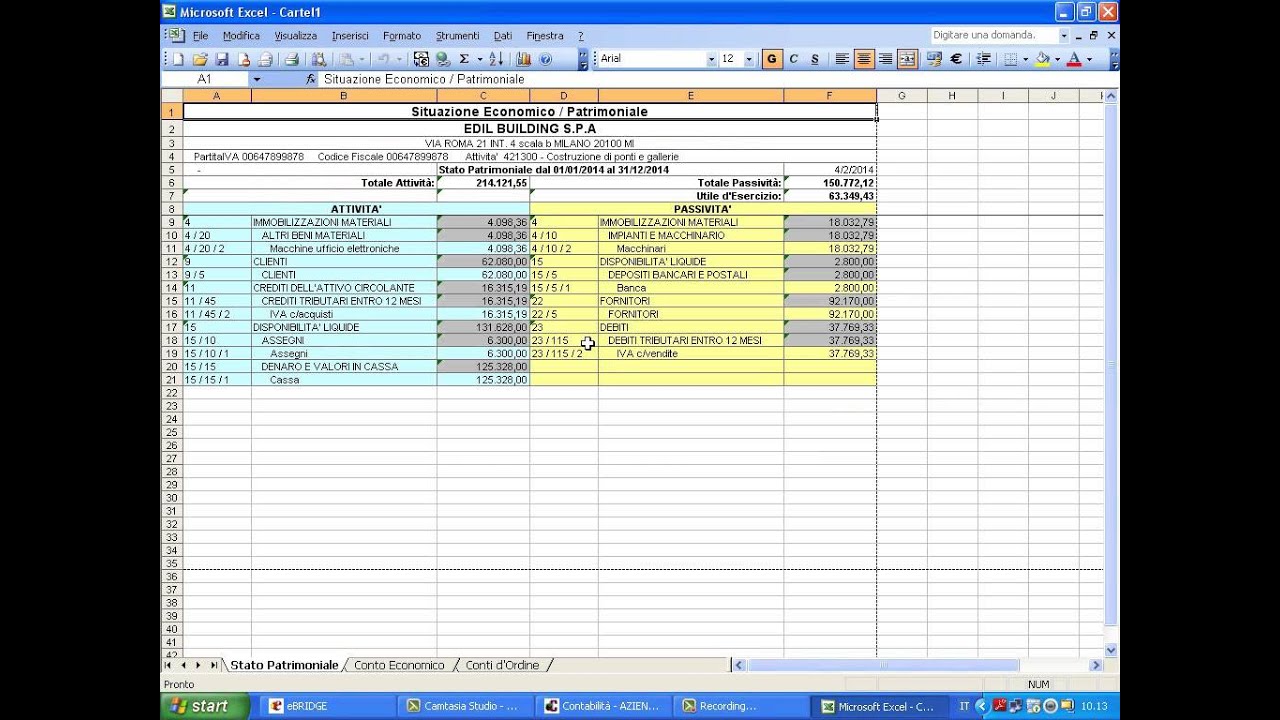
Task: Click the fx Insert Function icon
Action: point(310,79)
